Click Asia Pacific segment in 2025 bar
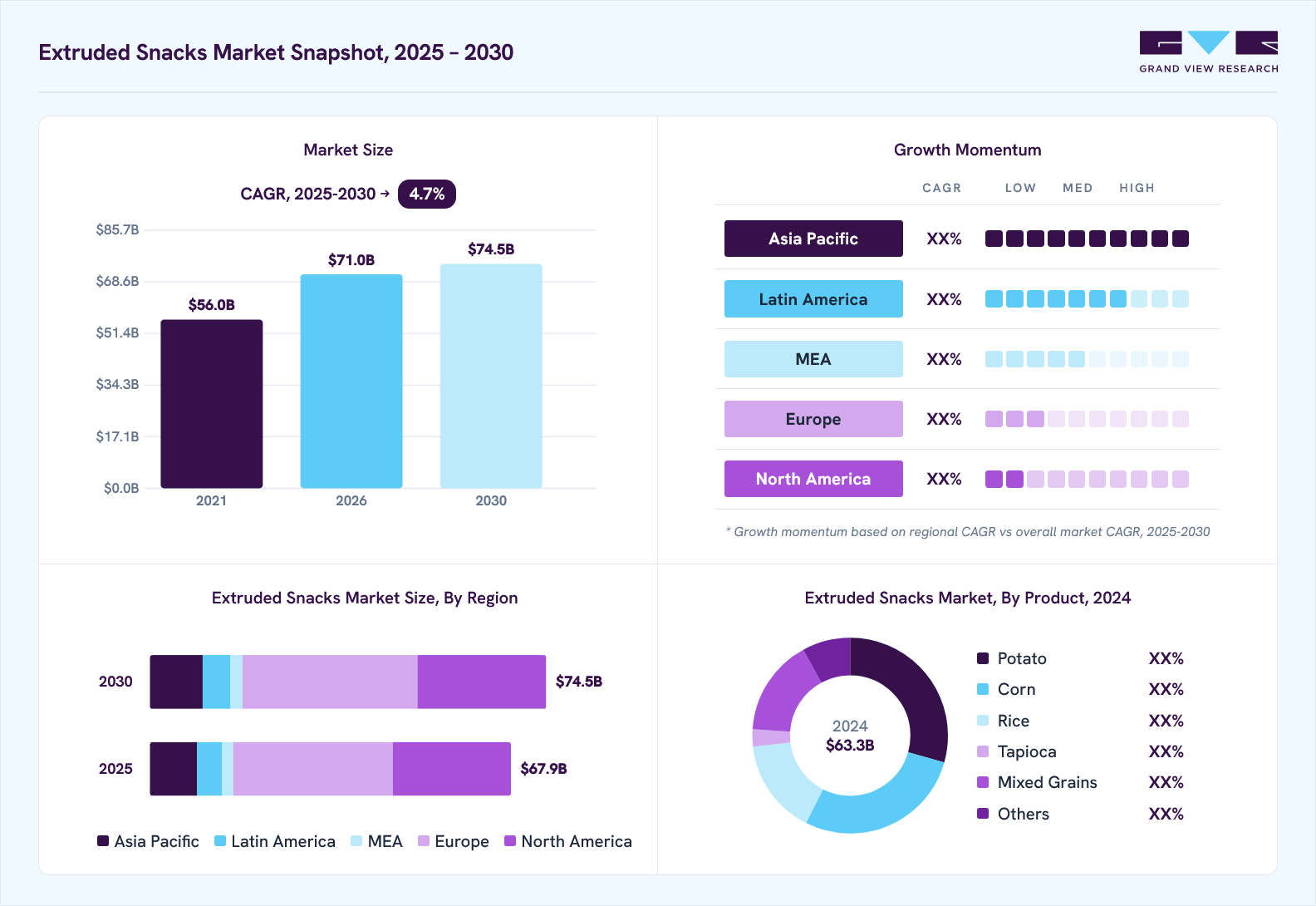1316x906 pixels. [173, 769]
